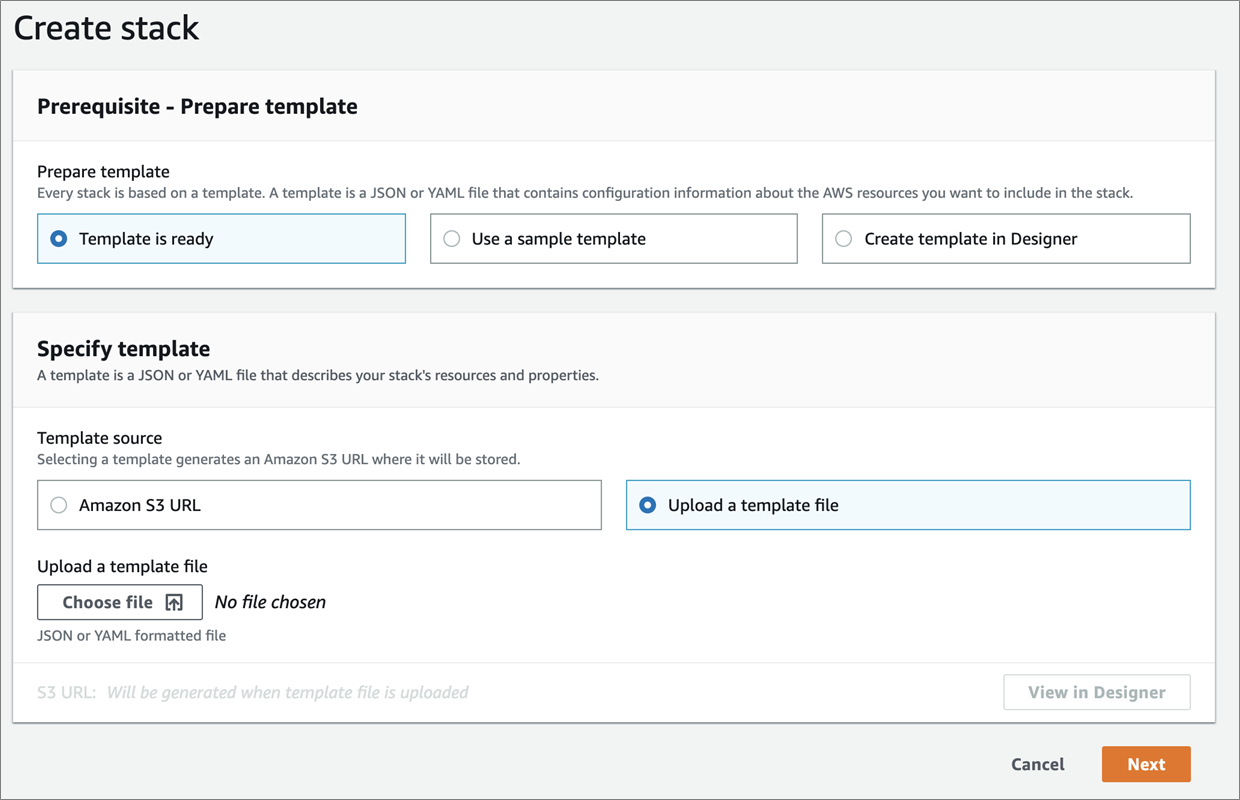Click the "View in Designer" button

[1097, 692]
